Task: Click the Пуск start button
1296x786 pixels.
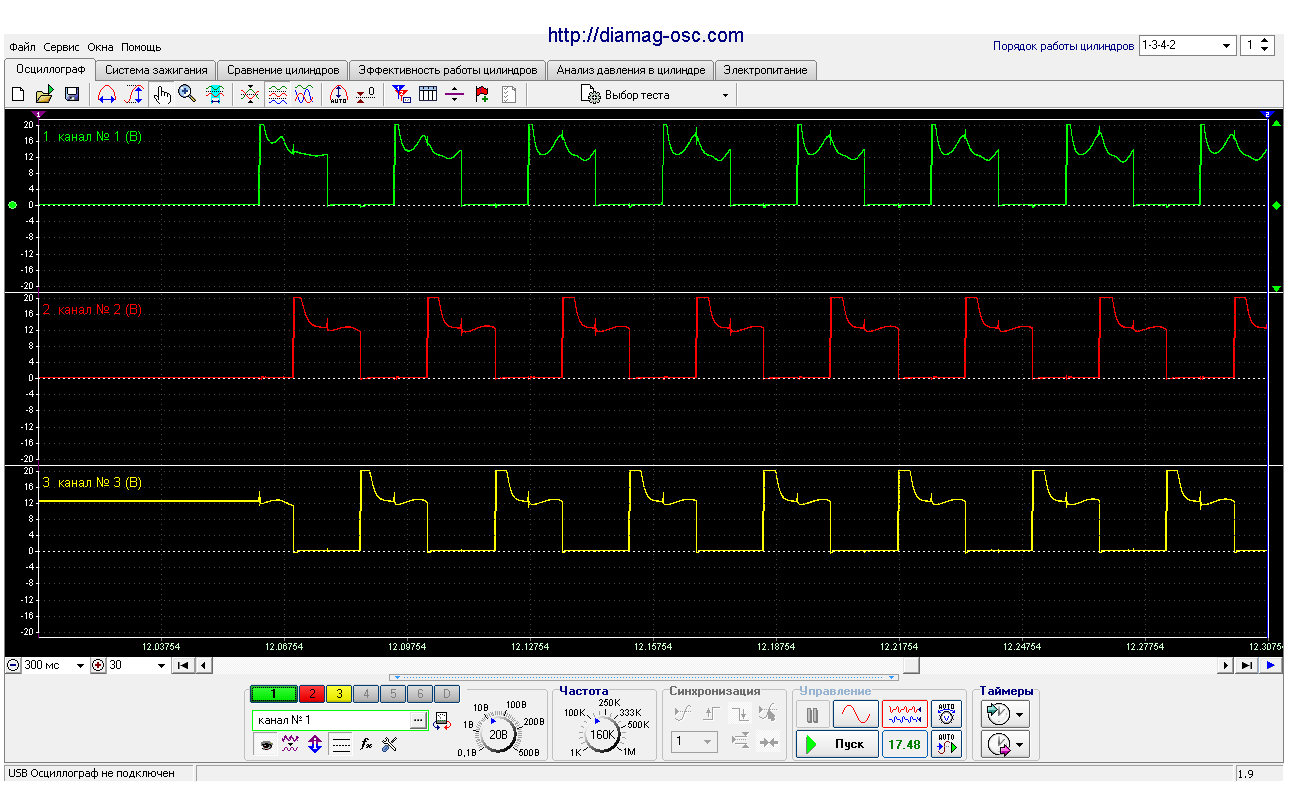Action: pyautogui.click(x=837, y=744)
